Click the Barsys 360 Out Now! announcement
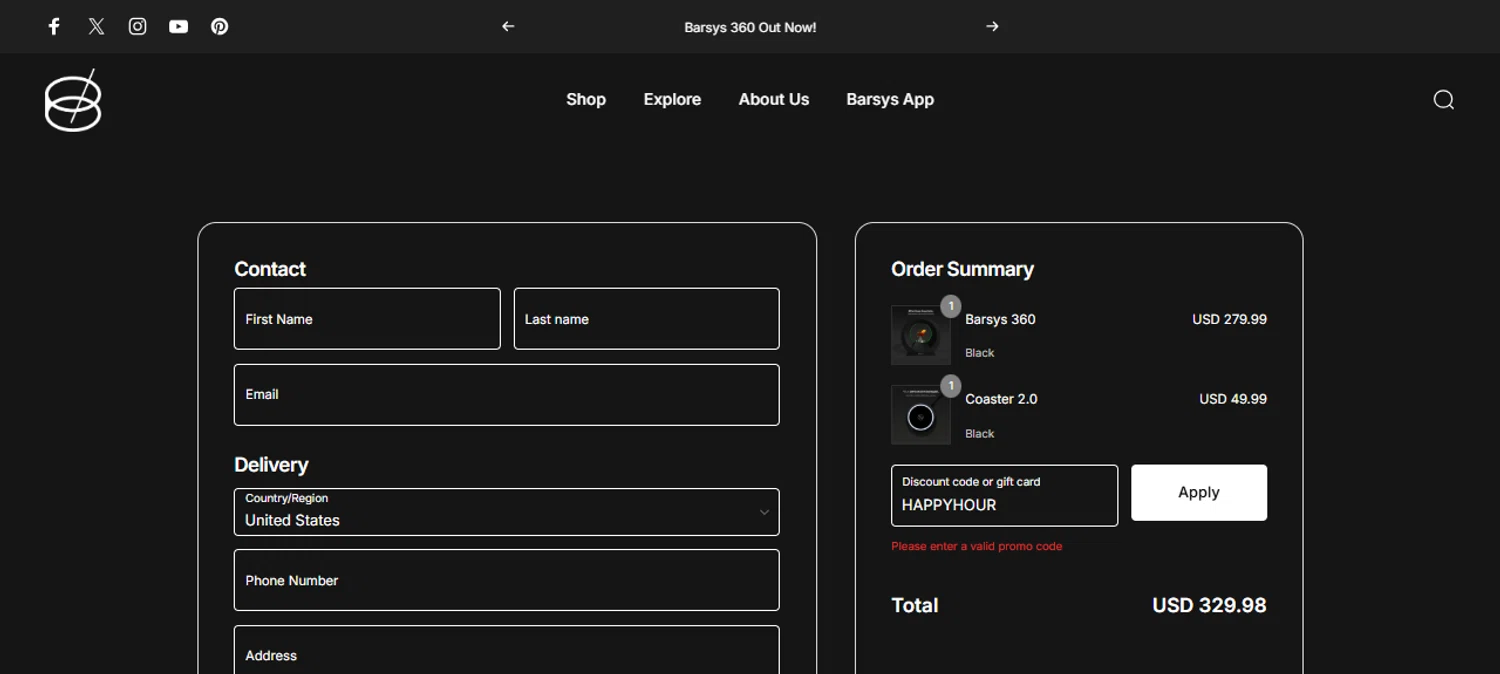This screenshot has width=1500, height=674. click(750, 27)
